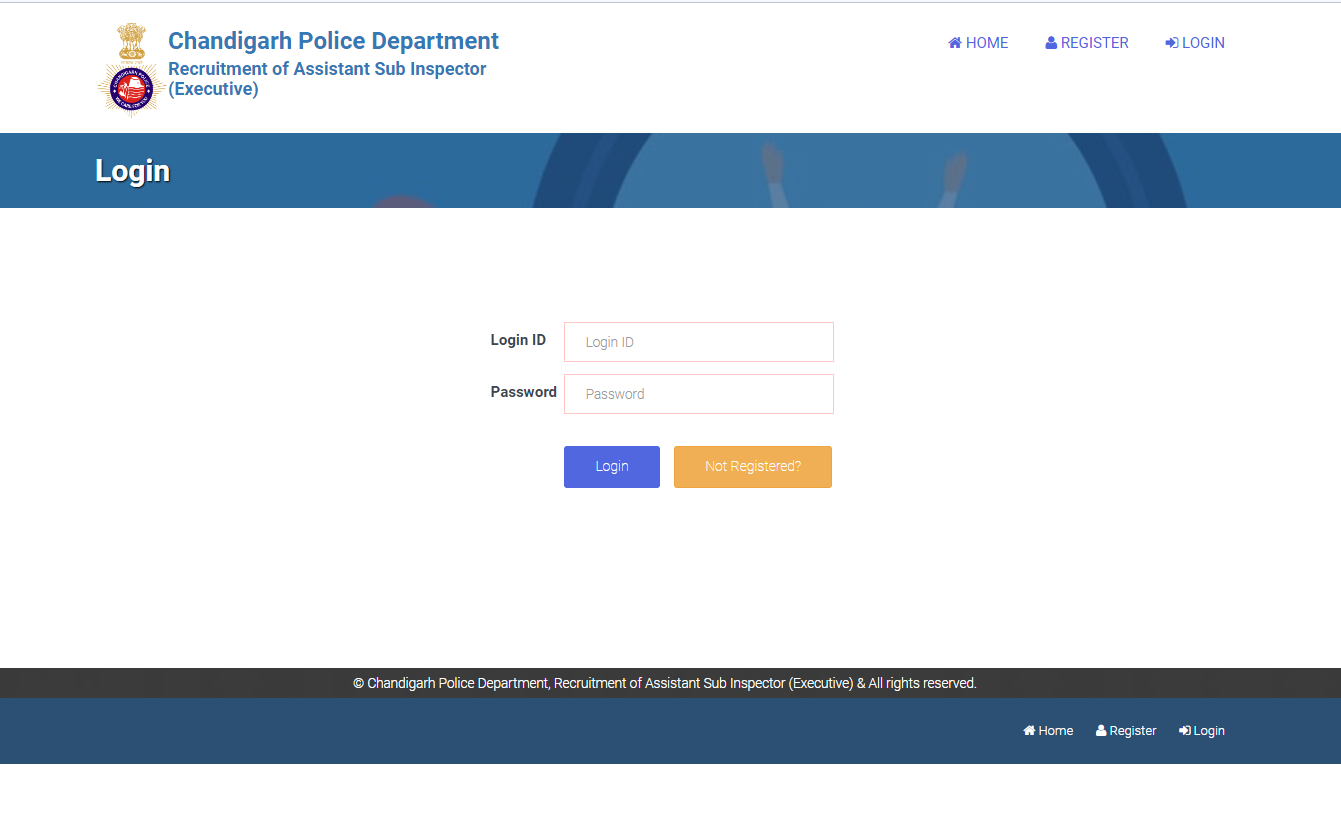
Task: Click the user icon beside REGISTER in header
Action: 1051,43
